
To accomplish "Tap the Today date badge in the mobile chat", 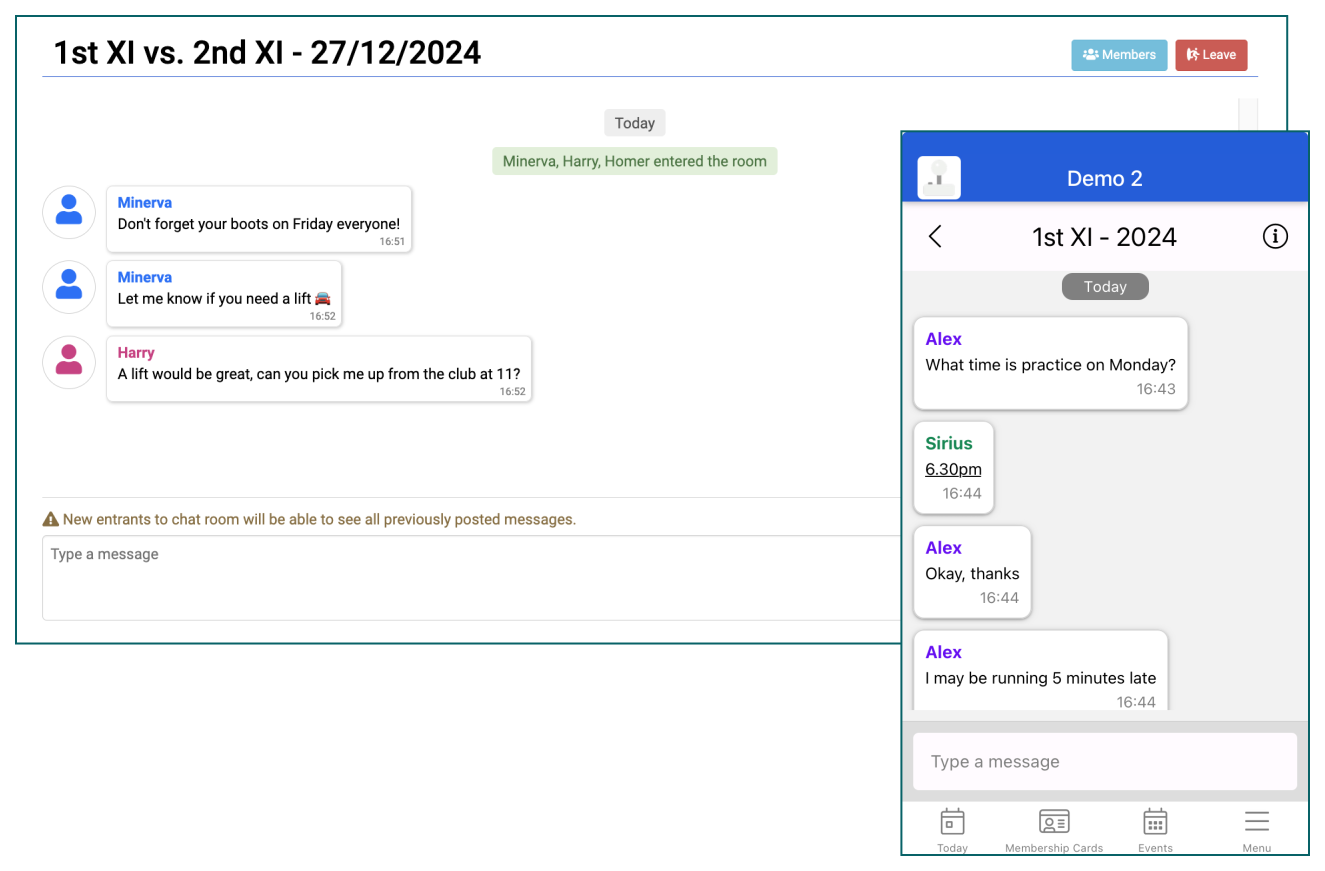I will point(1105,287).
